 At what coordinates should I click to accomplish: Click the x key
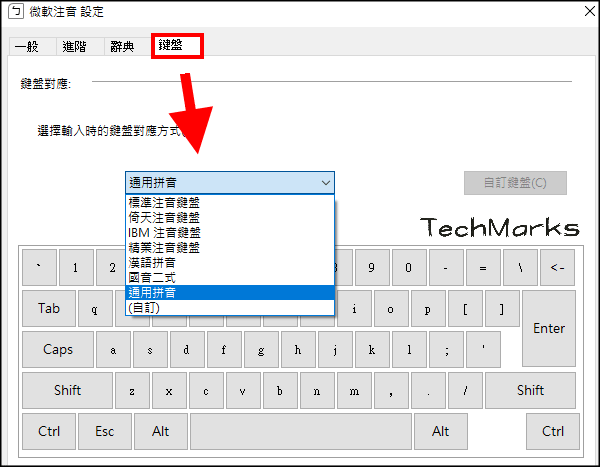click(x=169, y=390)
